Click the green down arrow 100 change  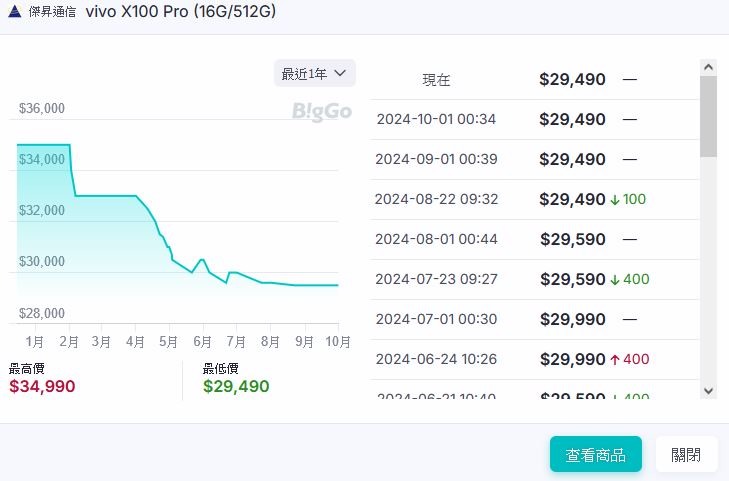(x=628, y=199)
